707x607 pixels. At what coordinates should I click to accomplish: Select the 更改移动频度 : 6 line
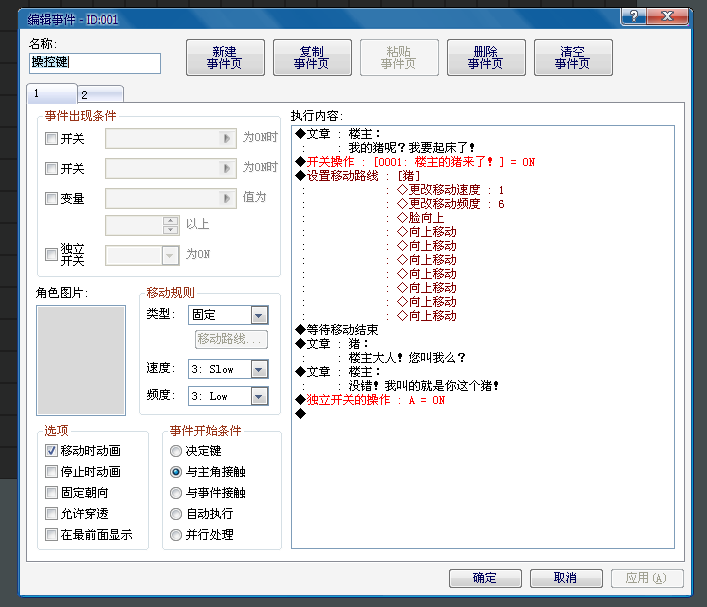450,204
